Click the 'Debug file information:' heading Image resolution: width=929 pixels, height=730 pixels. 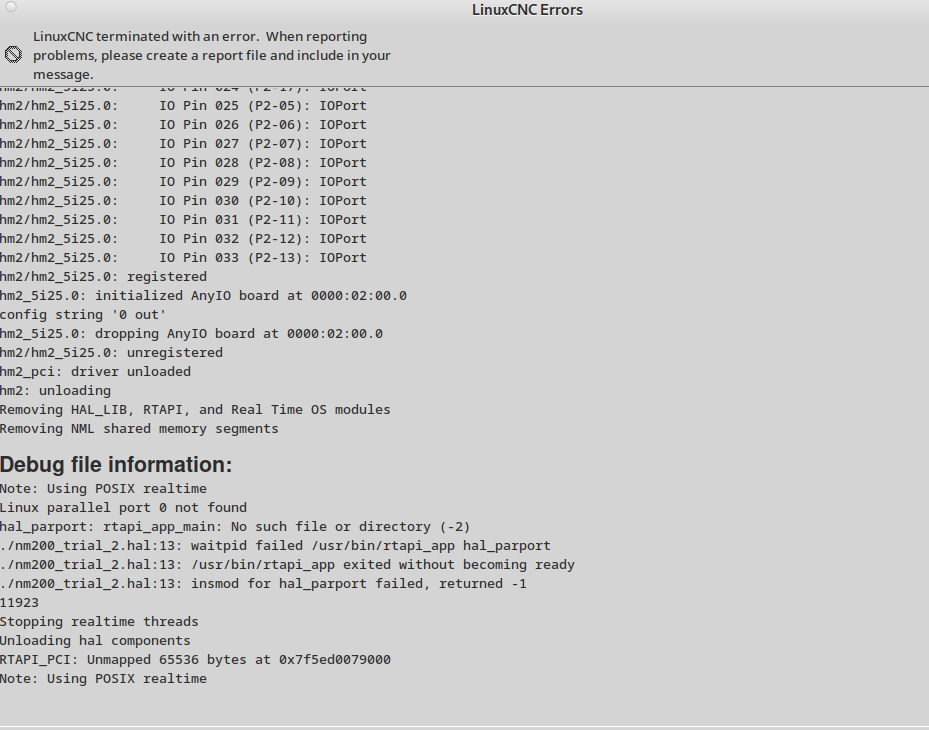coord(116,465)
